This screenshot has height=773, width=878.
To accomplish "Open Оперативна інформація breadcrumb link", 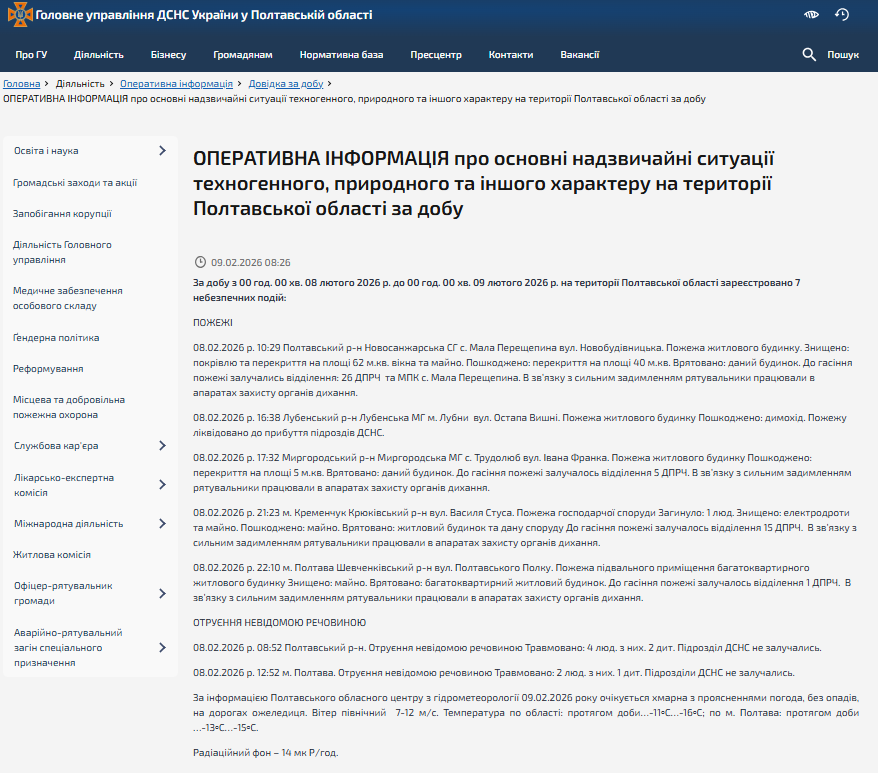I will pos(177,84).
